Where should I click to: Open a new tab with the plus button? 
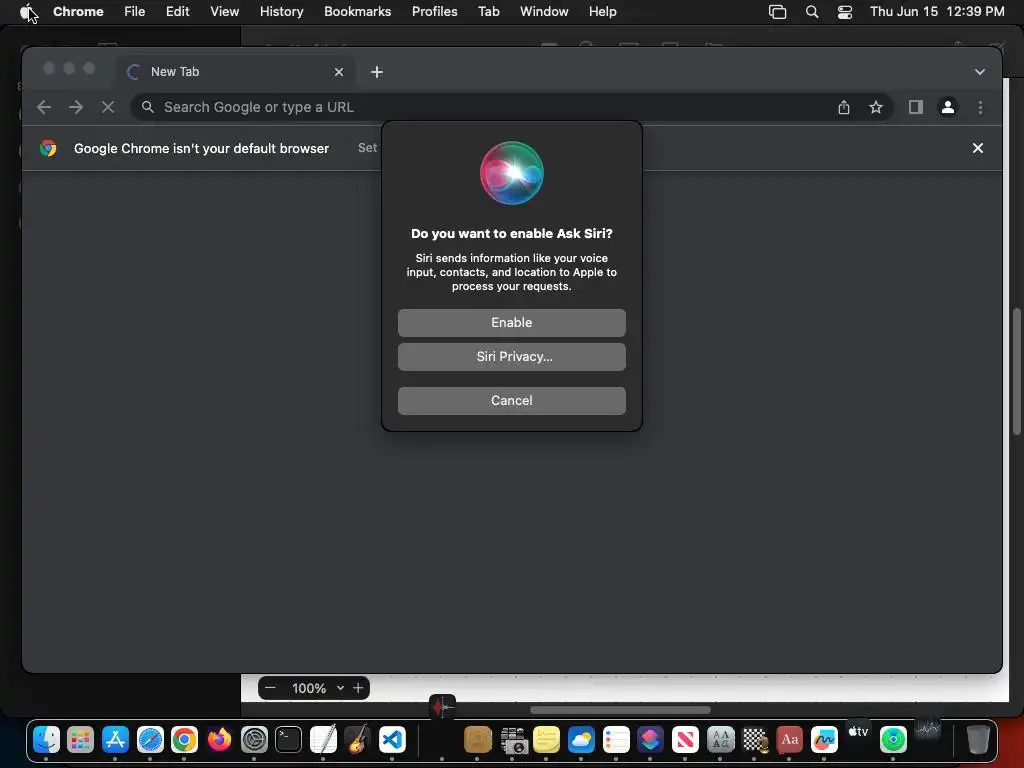377,72
